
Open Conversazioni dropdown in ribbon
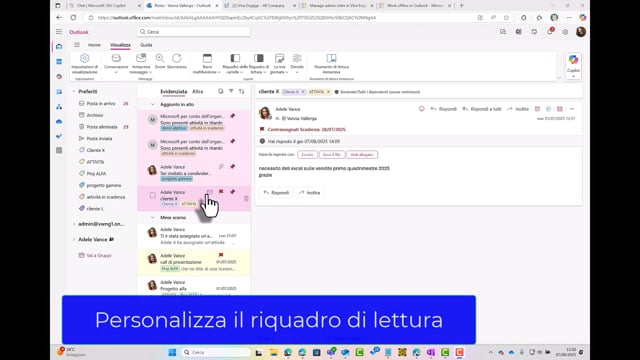coord(116,64)
